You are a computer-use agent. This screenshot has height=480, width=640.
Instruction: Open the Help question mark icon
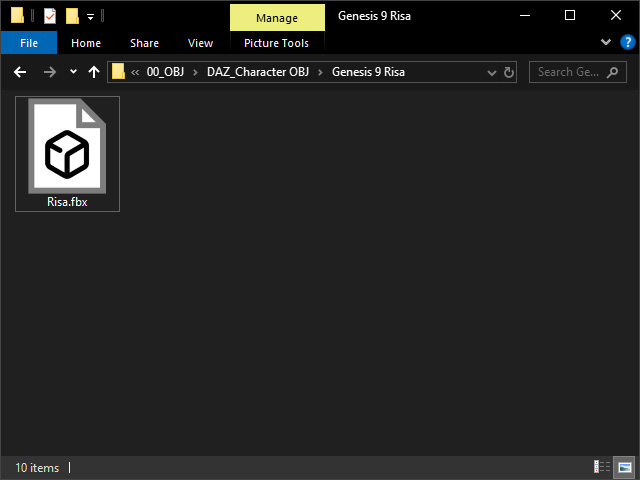(627, 42)
